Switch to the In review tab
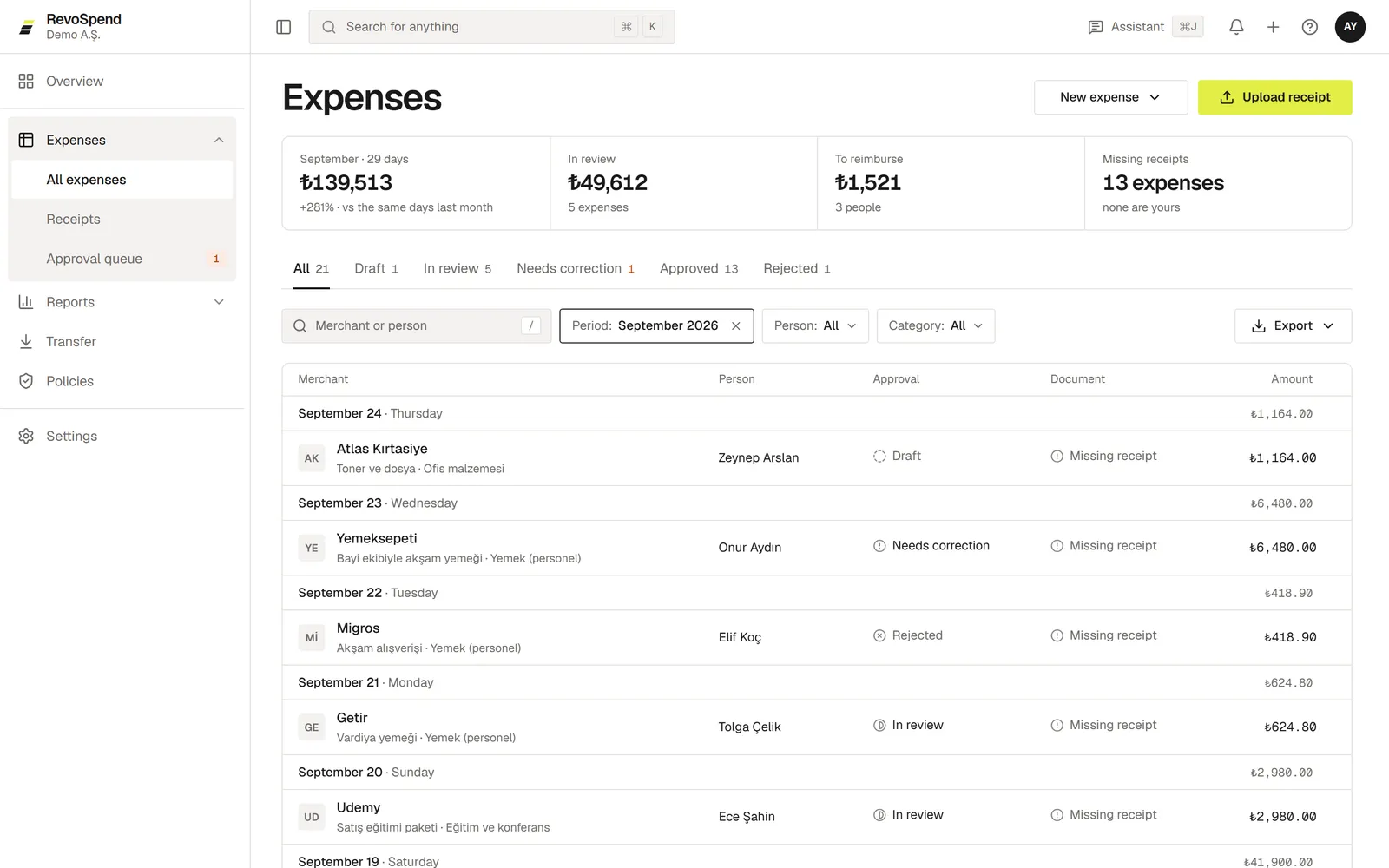The width and height of the screenshot is (1389, 868). [458, 268]
